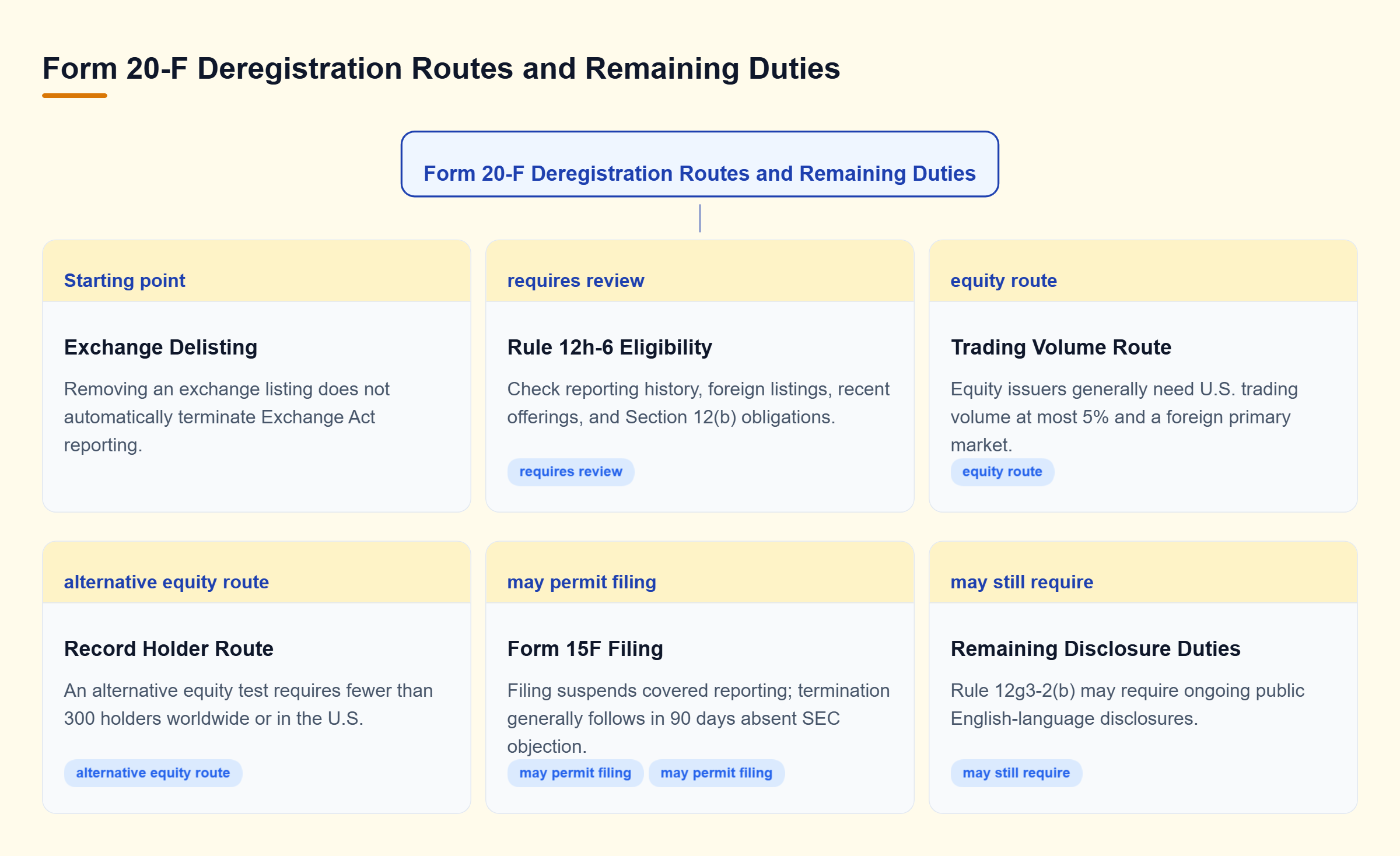This screenshot has width=1400, height=856.
Task: Click the 'Remaining Disclosure Duties' card title
Action: coord(1095,648)
